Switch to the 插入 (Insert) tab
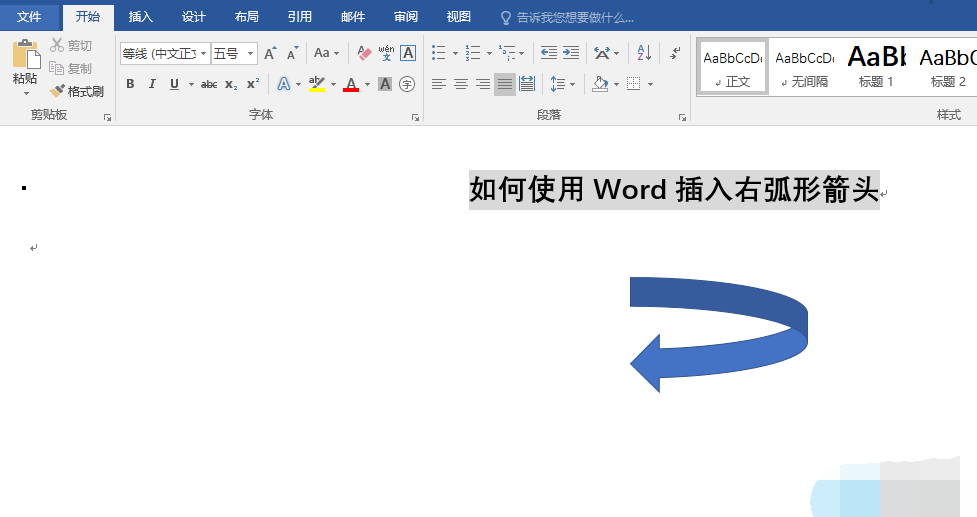The image size is (977, 517). click(141, 17)
